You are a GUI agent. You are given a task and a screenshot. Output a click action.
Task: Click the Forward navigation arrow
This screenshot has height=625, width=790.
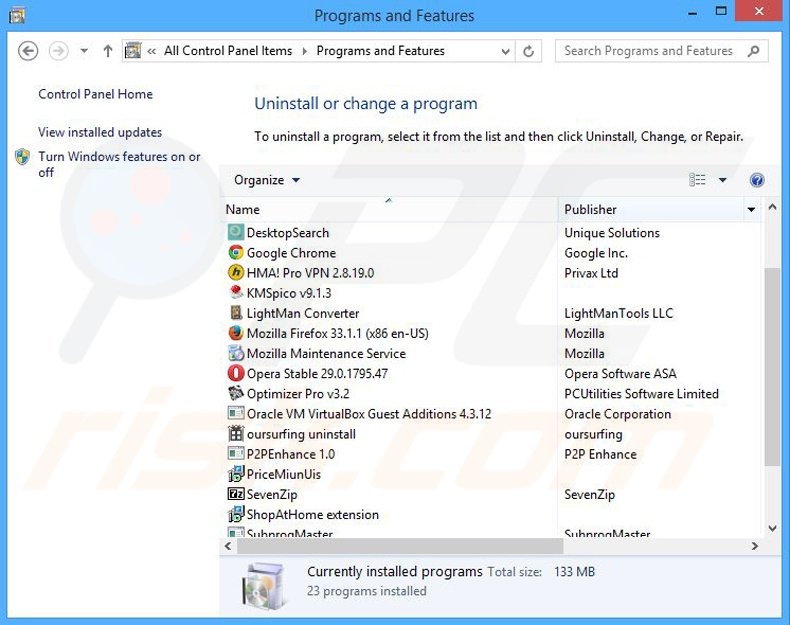(58, 51)
